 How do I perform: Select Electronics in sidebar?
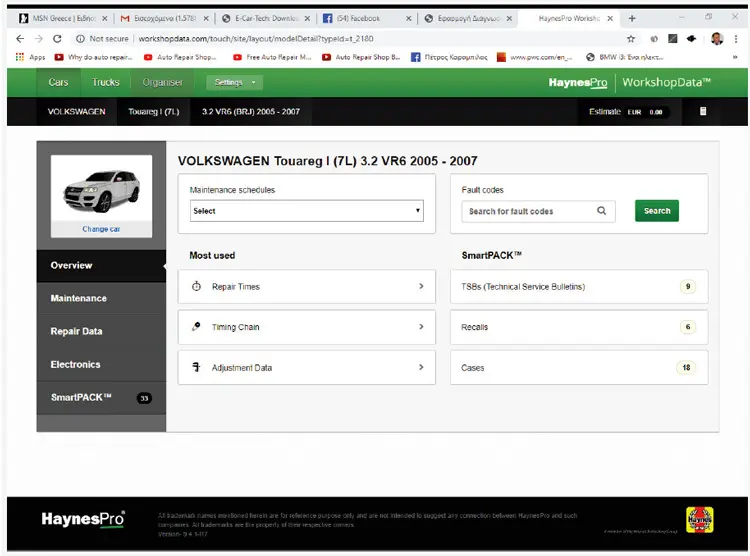pyautogui.click(x=101, y=364)
